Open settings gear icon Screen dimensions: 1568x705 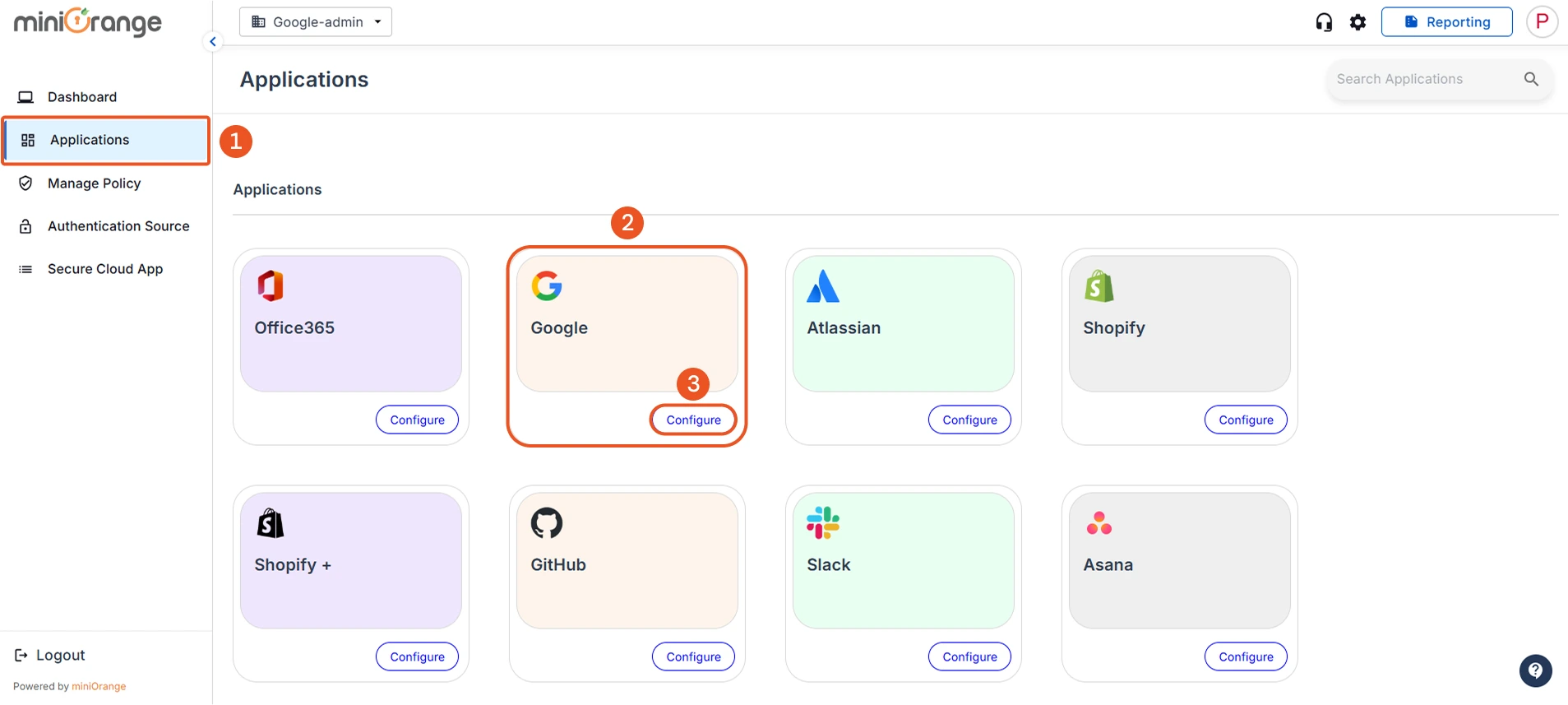click(1358, 22)
